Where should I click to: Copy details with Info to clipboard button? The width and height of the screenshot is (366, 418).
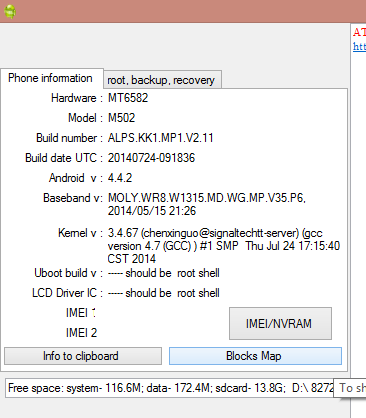coord(83,356)
